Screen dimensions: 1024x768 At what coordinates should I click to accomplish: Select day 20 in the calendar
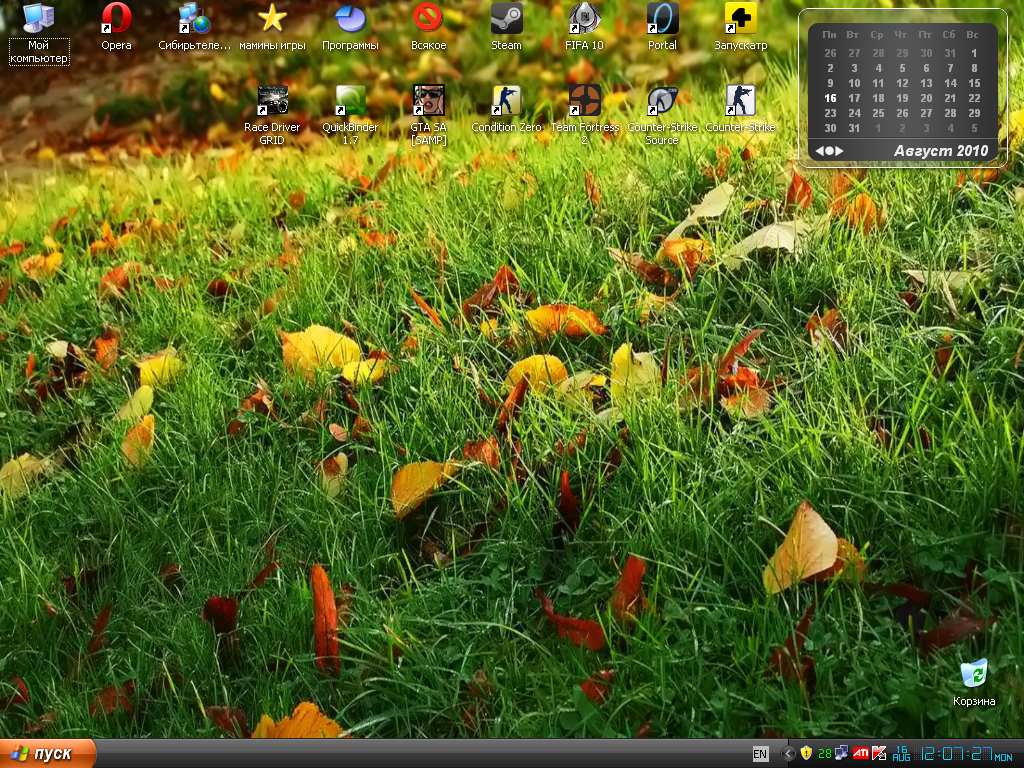point(926,98)
